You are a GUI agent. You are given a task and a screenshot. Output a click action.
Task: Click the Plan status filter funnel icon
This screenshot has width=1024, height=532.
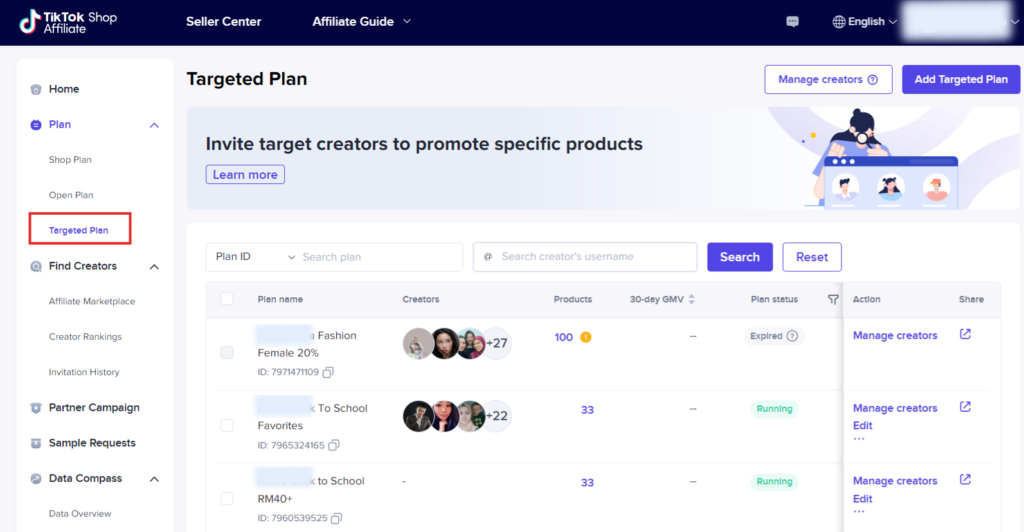(x=833, y=299)
